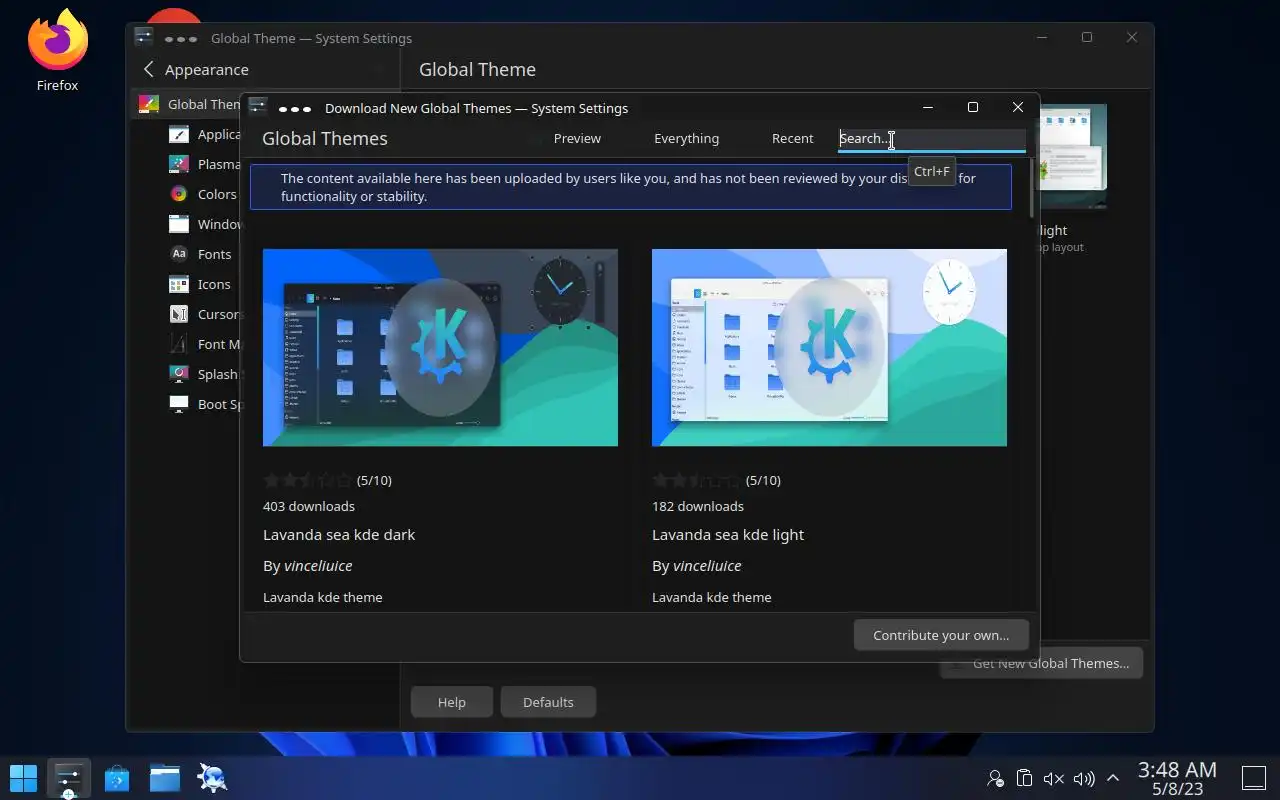Open Boot Splash via its sidebar icon
This screenshot has width=1280, height=800.
click(x=179, y=404)
